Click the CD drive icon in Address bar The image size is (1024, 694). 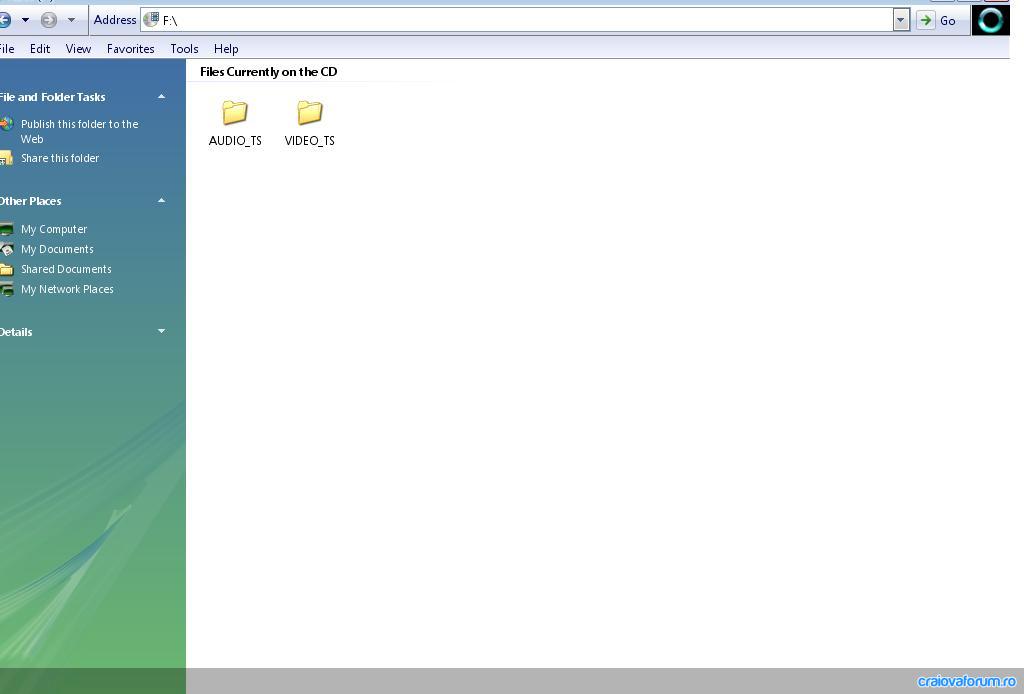151,20
